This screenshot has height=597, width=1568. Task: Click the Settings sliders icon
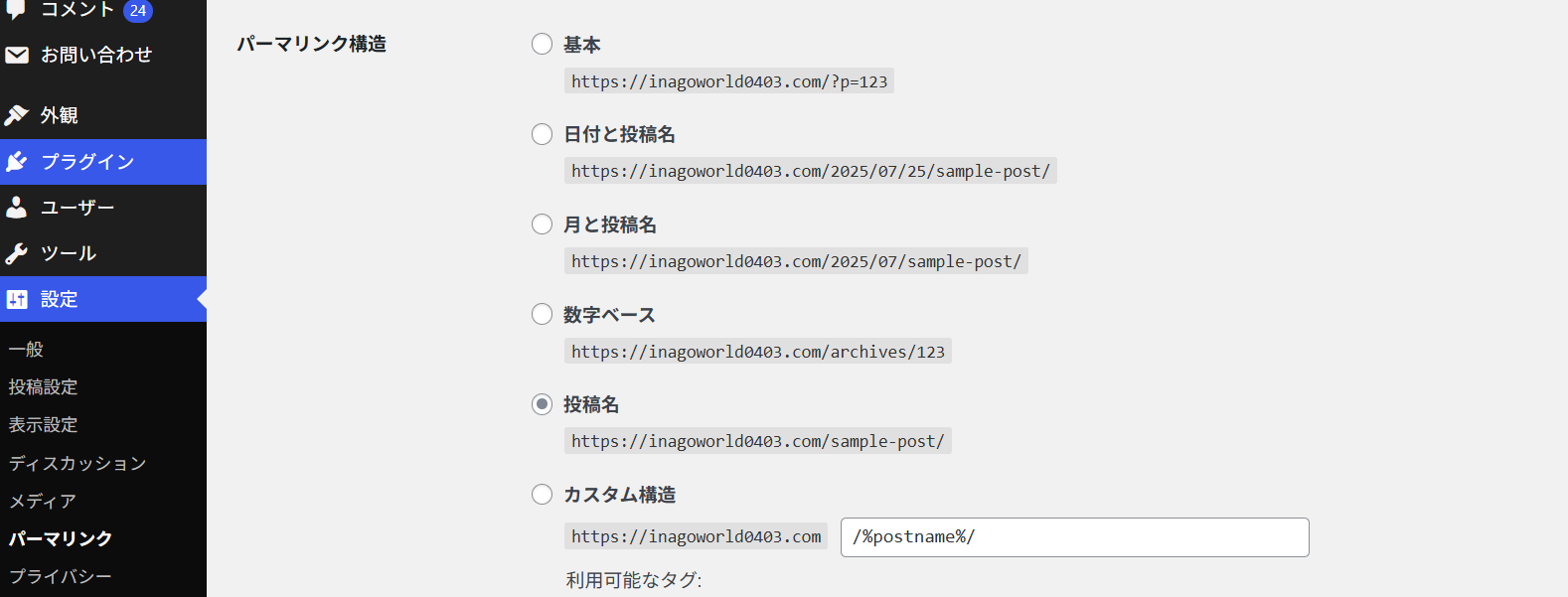[17, 299]
